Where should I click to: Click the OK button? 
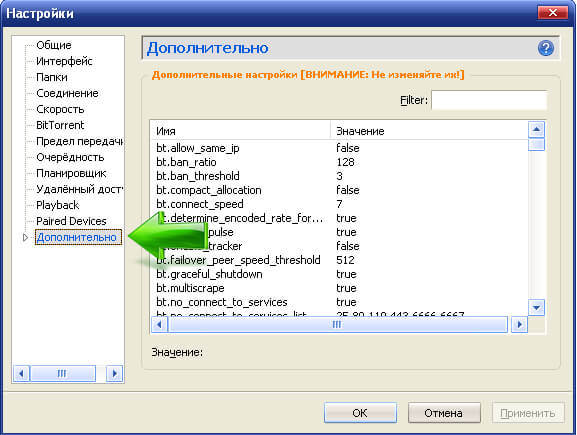(360, 413)
